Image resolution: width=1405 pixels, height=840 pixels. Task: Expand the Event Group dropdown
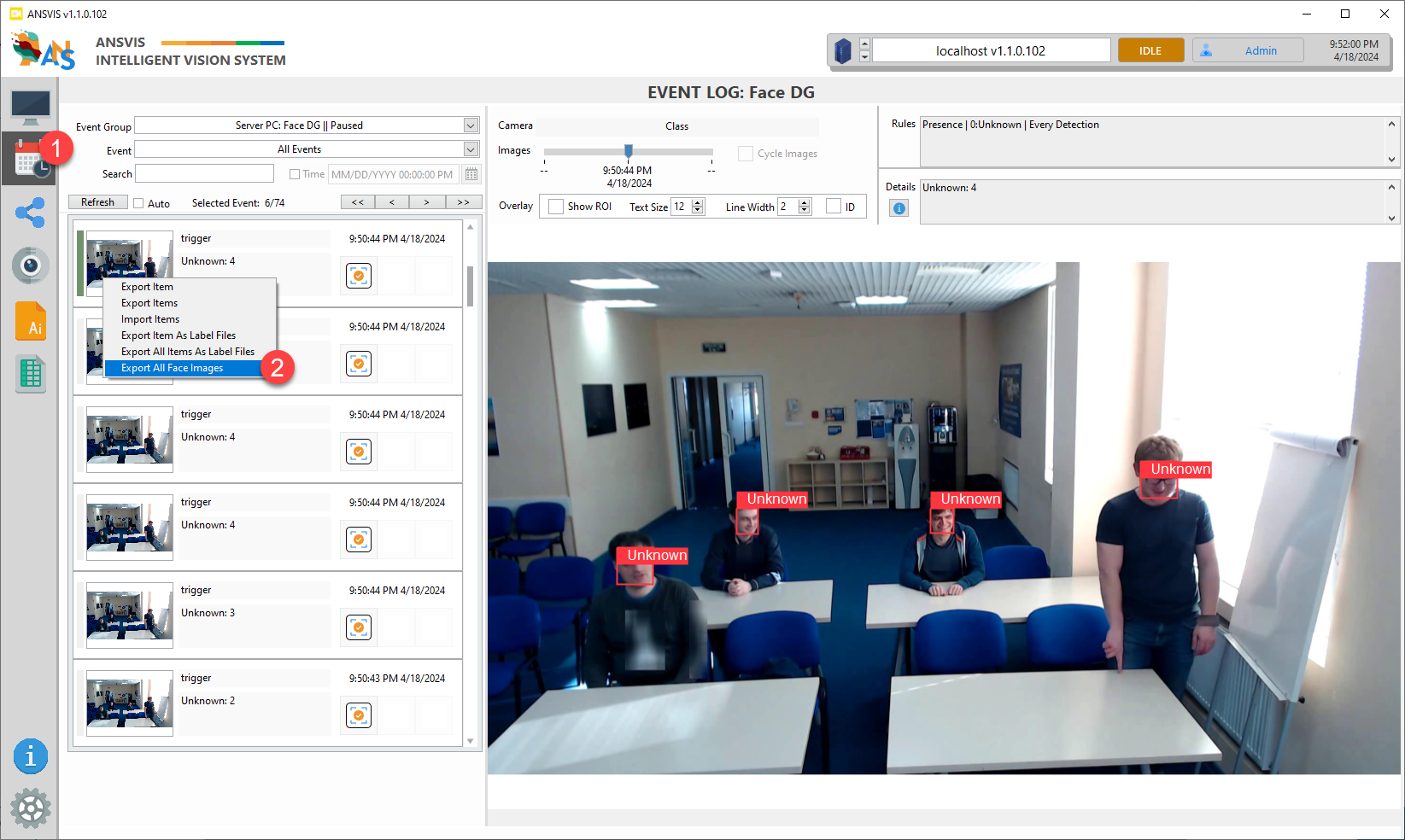coord(471,125)
